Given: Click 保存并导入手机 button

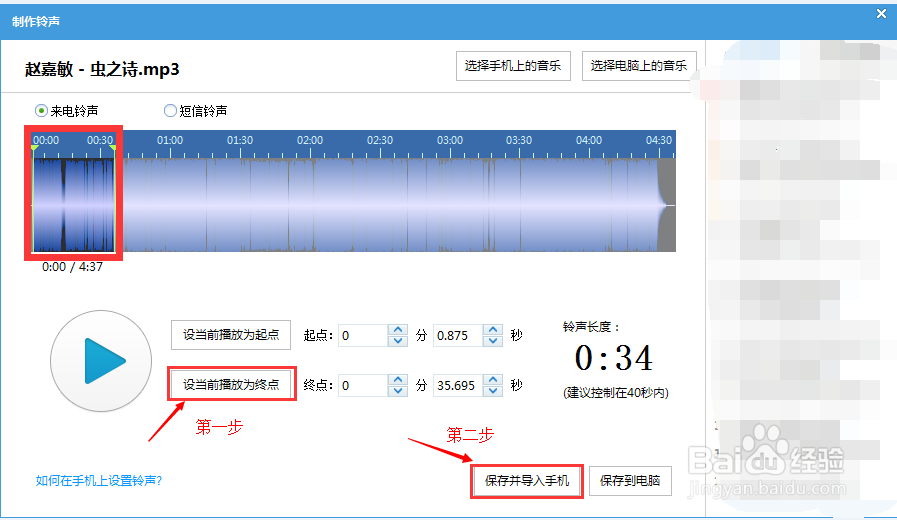Looking at the screenshot, I should click(527, 481).
